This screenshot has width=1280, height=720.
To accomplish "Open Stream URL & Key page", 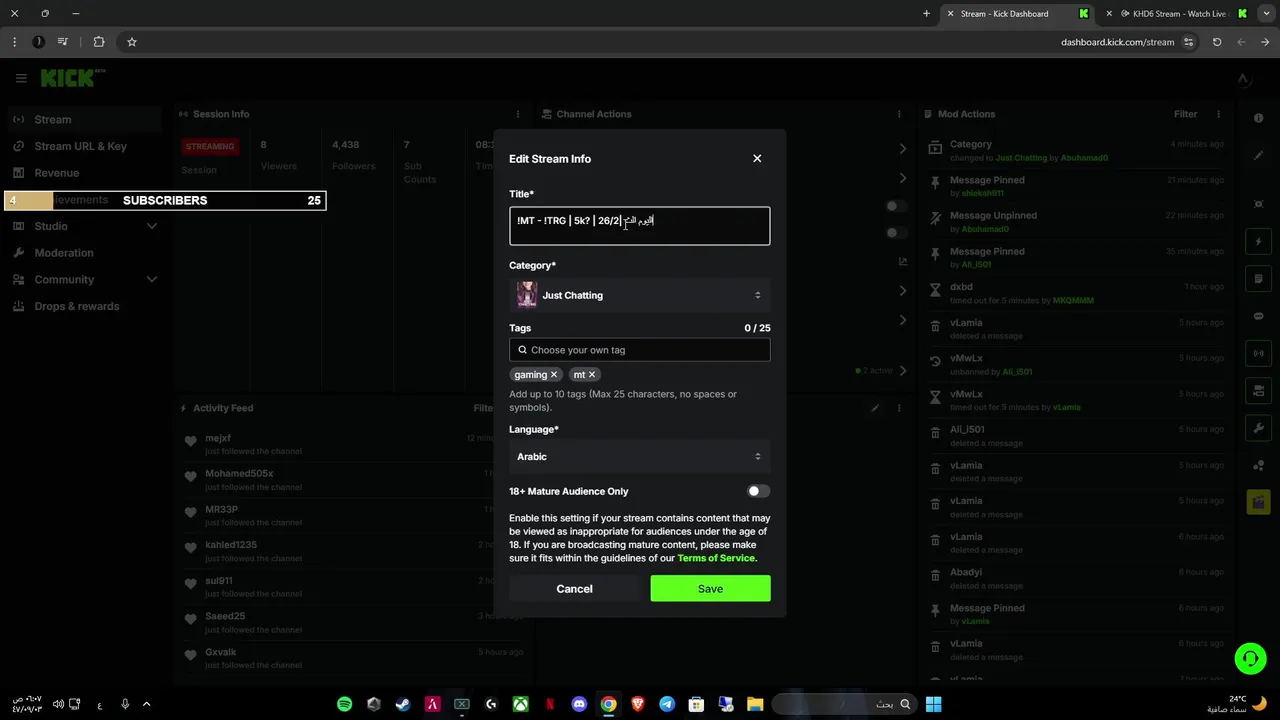I will [83, 146].
